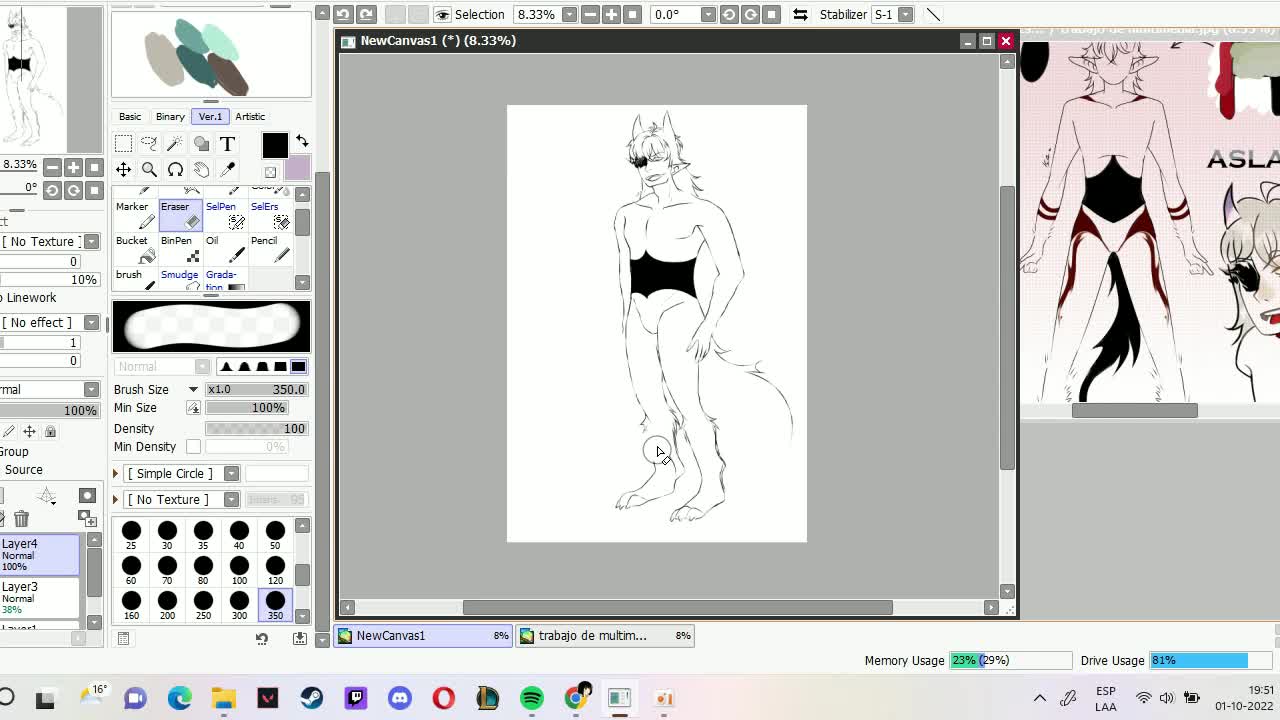Screen dimensions: 1280x720
Task: Toggle Selection visibility eye icon
Action: click(442, 14)
